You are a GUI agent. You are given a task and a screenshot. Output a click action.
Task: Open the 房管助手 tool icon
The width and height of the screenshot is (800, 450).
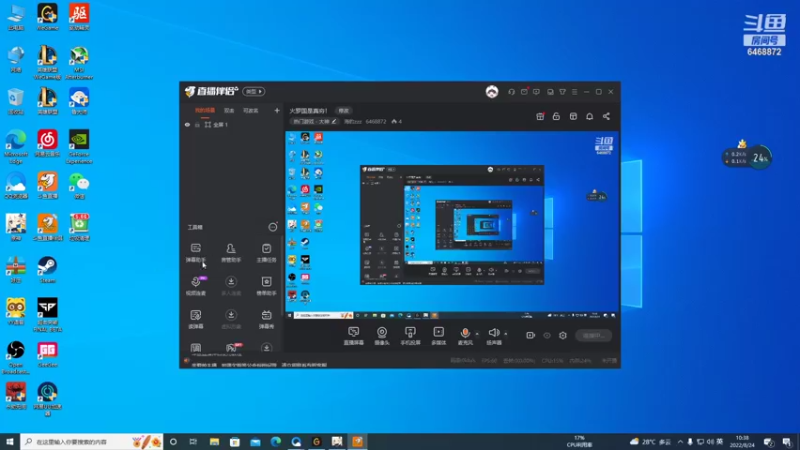231,253
